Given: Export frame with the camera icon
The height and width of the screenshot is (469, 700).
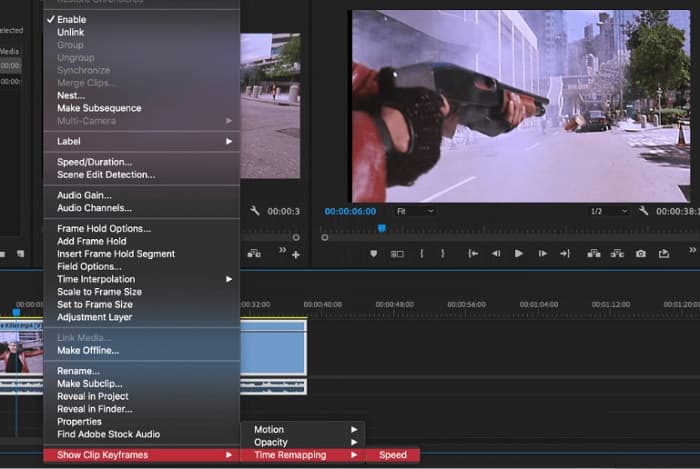Looking at the screenshot, I should pyautogui.click(x=641, y=253).
